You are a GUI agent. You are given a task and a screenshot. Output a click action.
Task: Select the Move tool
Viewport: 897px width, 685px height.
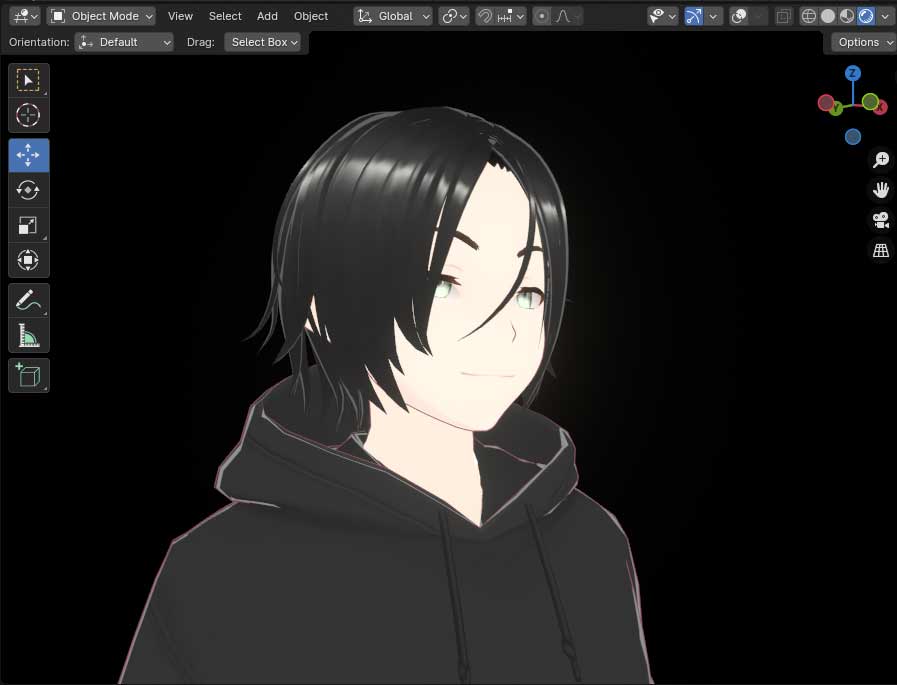coord(28,155)
